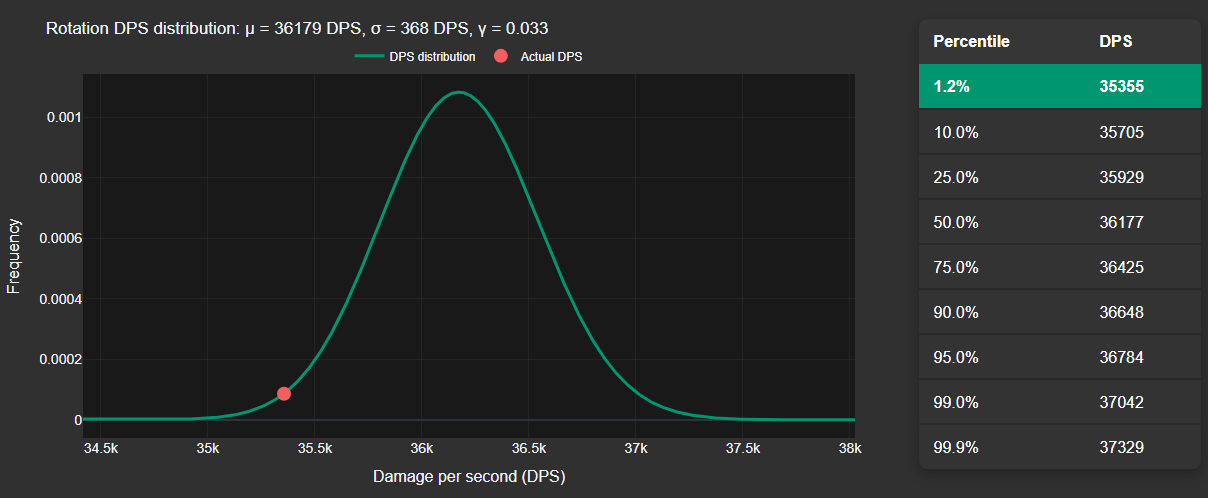Click the 35705 DPS value
This screenshot has width=1208, height=498.
pos(1121,132)
